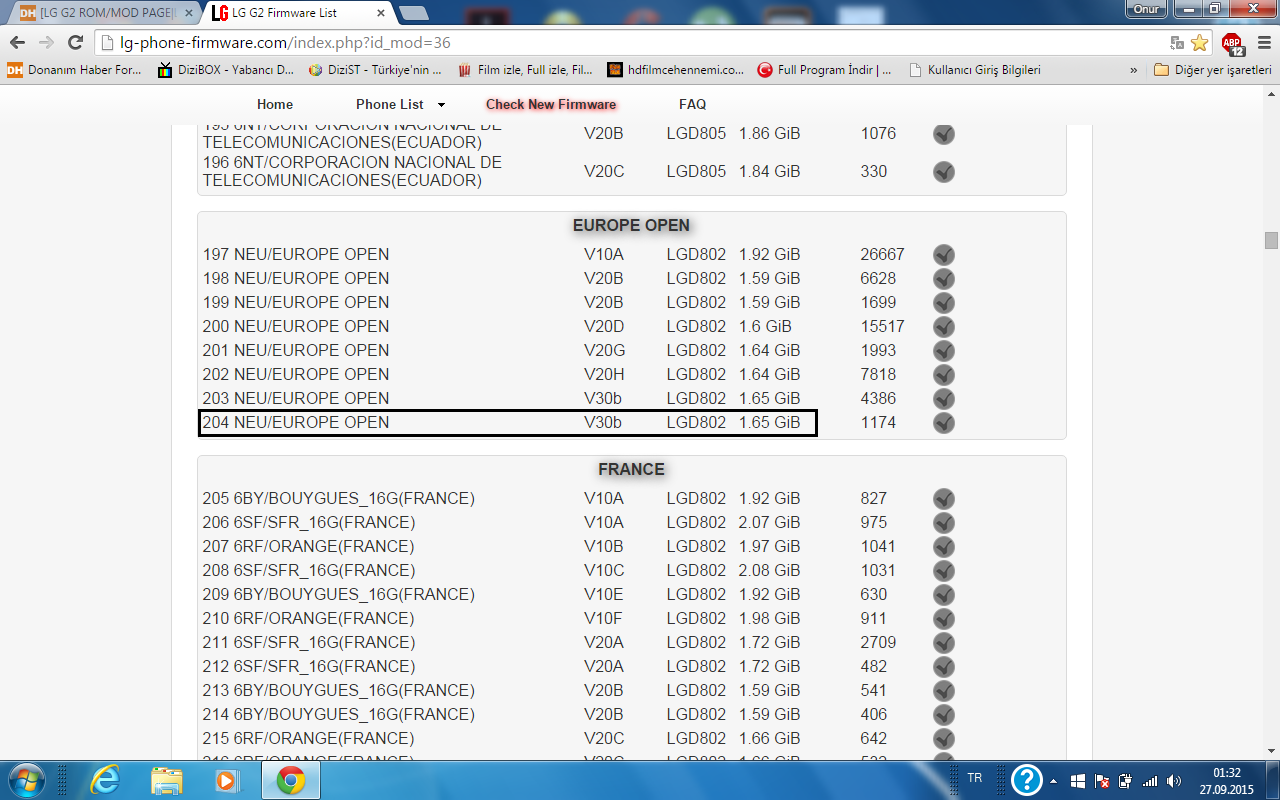Click check icon for row 210 ORANGE V10F
1280x800 pixels.
click(x=943, y=619)
